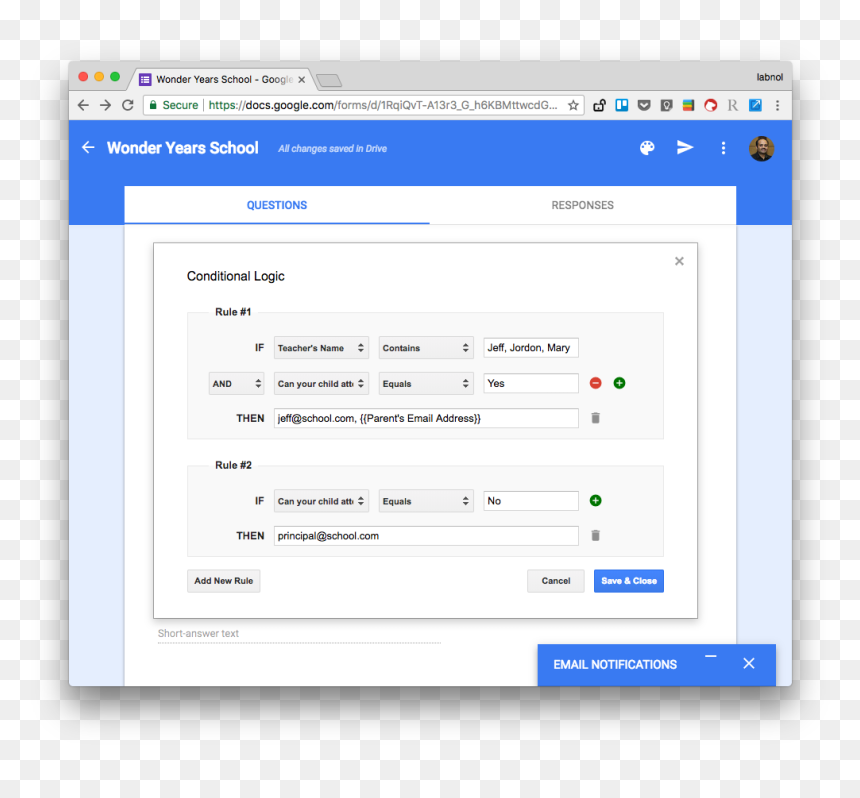Click the browser back arrow
This screenshot has width=860, height=798.
pos(83,105)
